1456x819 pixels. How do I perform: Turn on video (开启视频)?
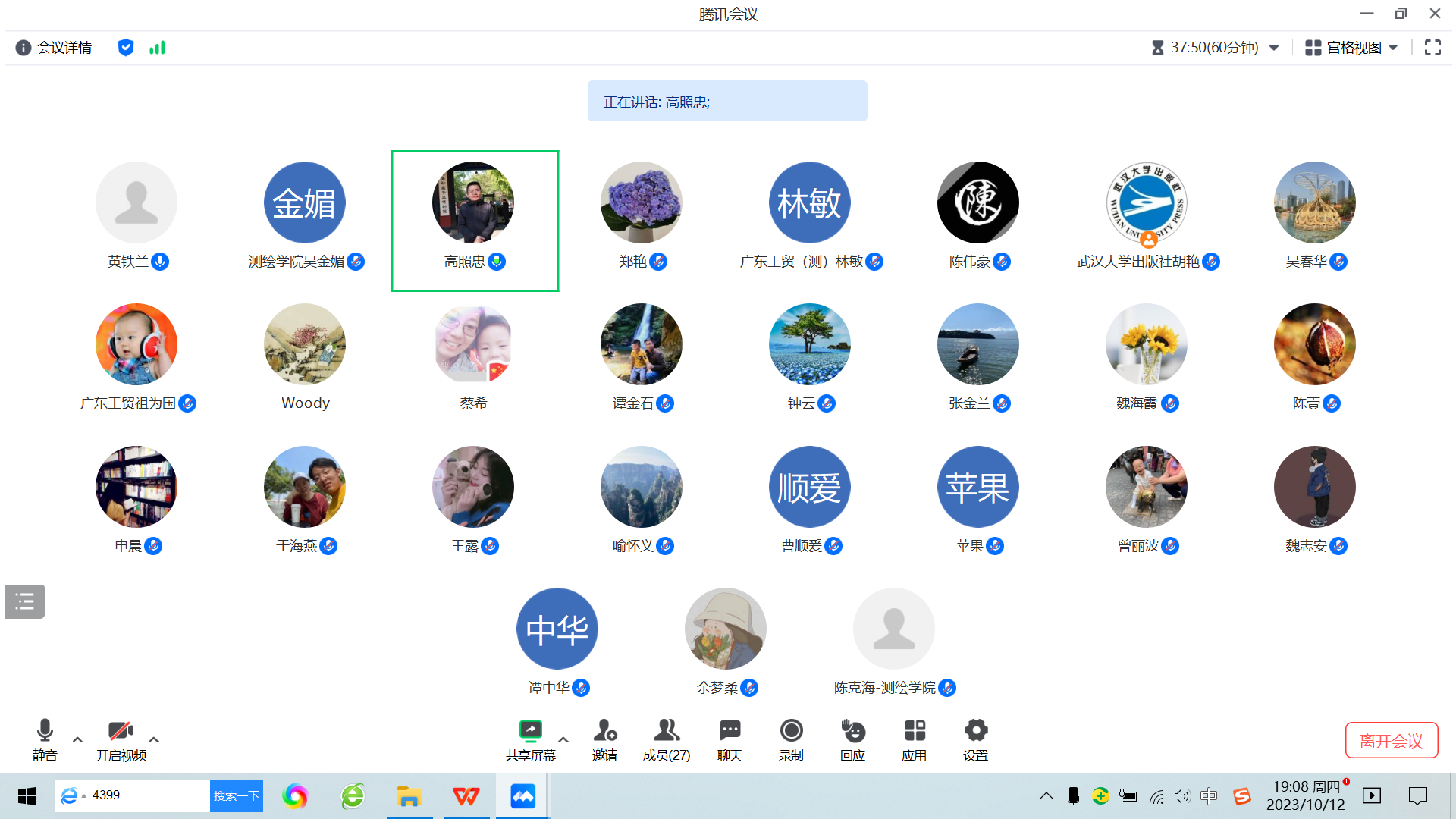(121, 730)
